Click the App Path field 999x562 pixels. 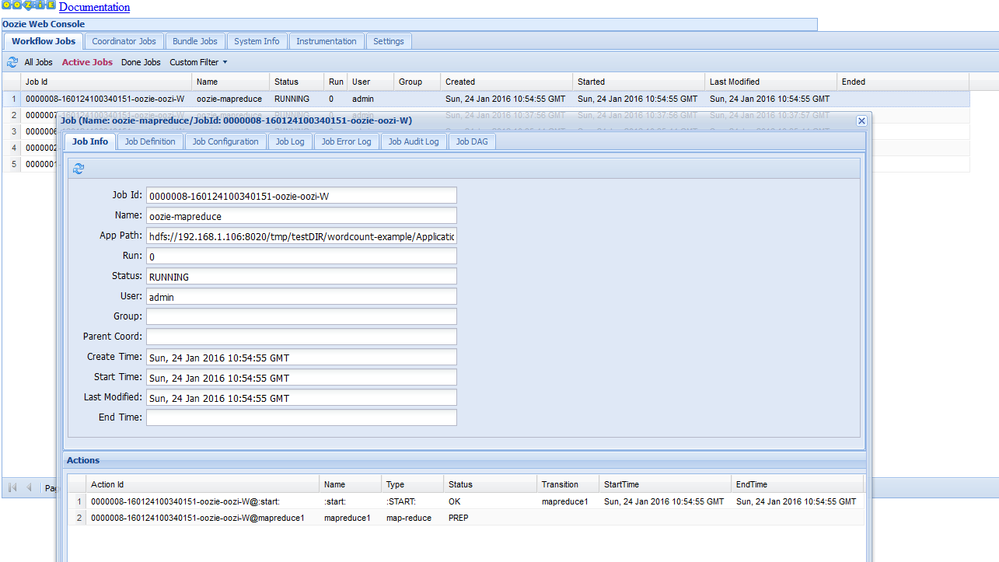(301, 236)
